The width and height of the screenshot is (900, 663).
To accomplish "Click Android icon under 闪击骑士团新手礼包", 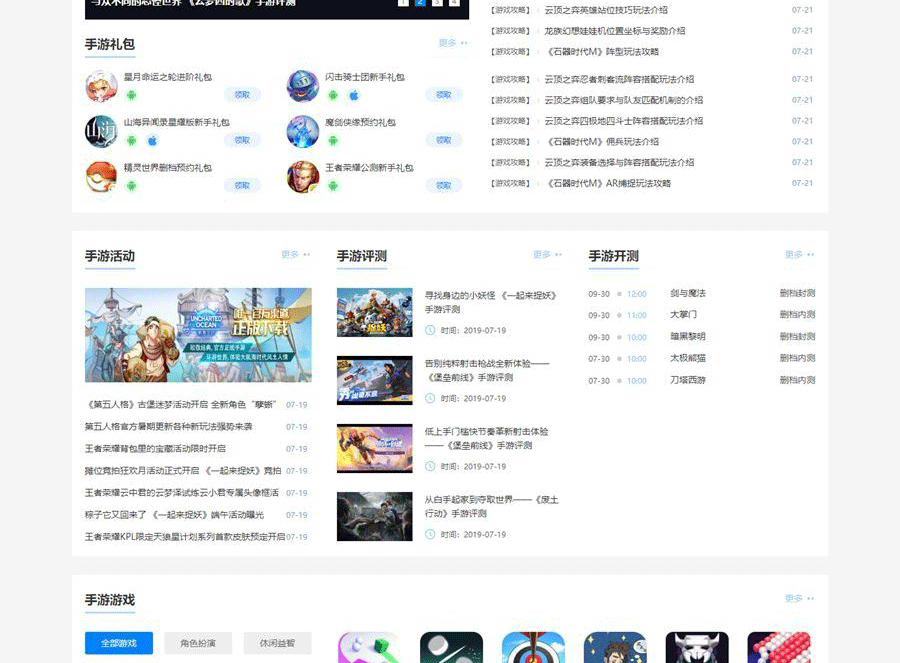I will [x=333, y=95].
